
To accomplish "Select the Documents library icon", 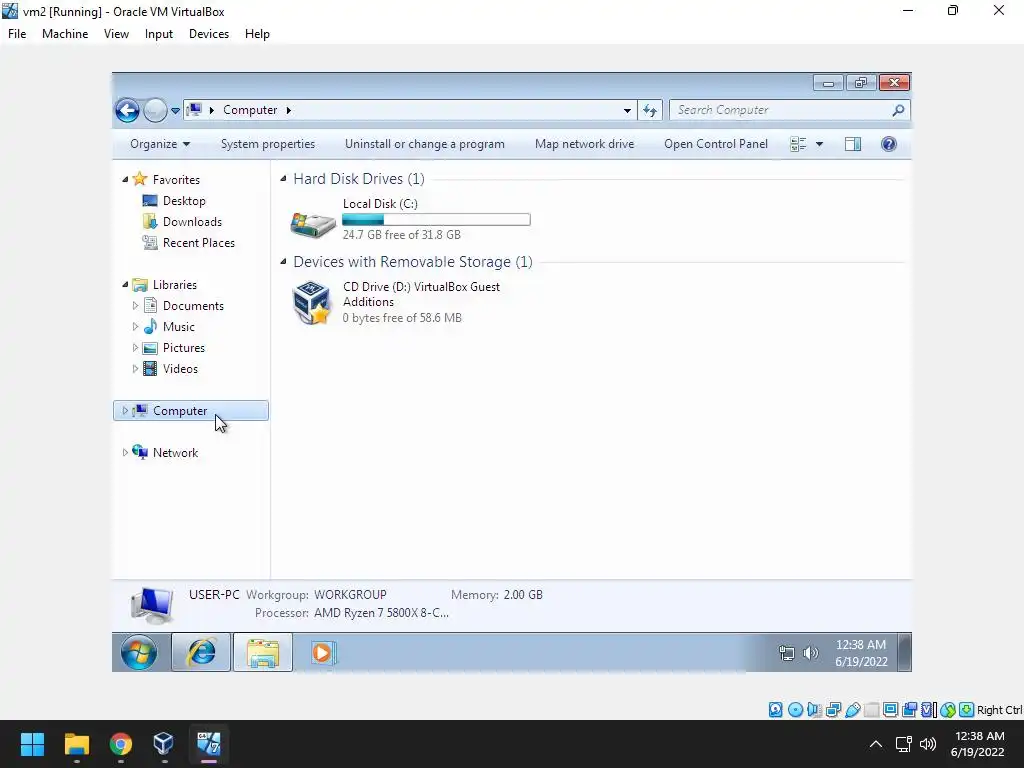I will tap(150, 306).
